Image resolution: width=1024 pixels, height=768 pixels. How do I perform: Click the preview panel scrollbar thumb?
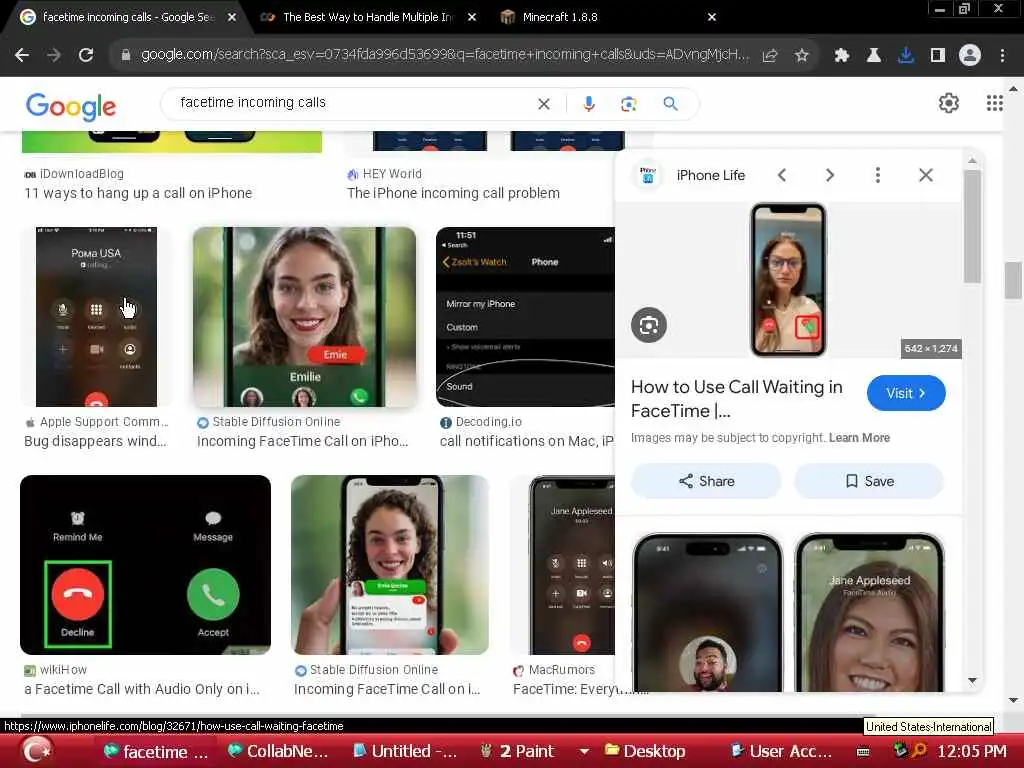click(972, 226)
